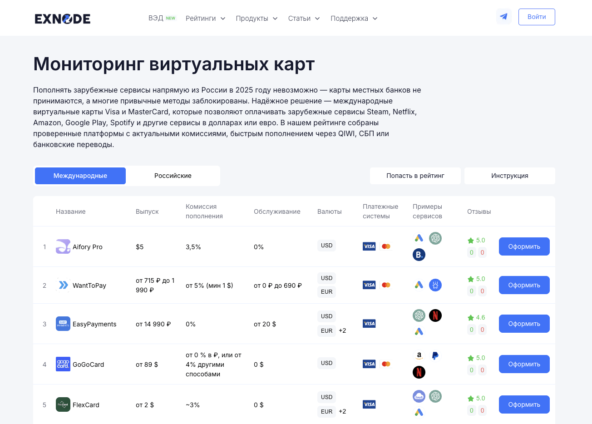Viewport: 592px width, 424px height.
Task: Switch to Международные tab
Action: click(x=80, y=176)
